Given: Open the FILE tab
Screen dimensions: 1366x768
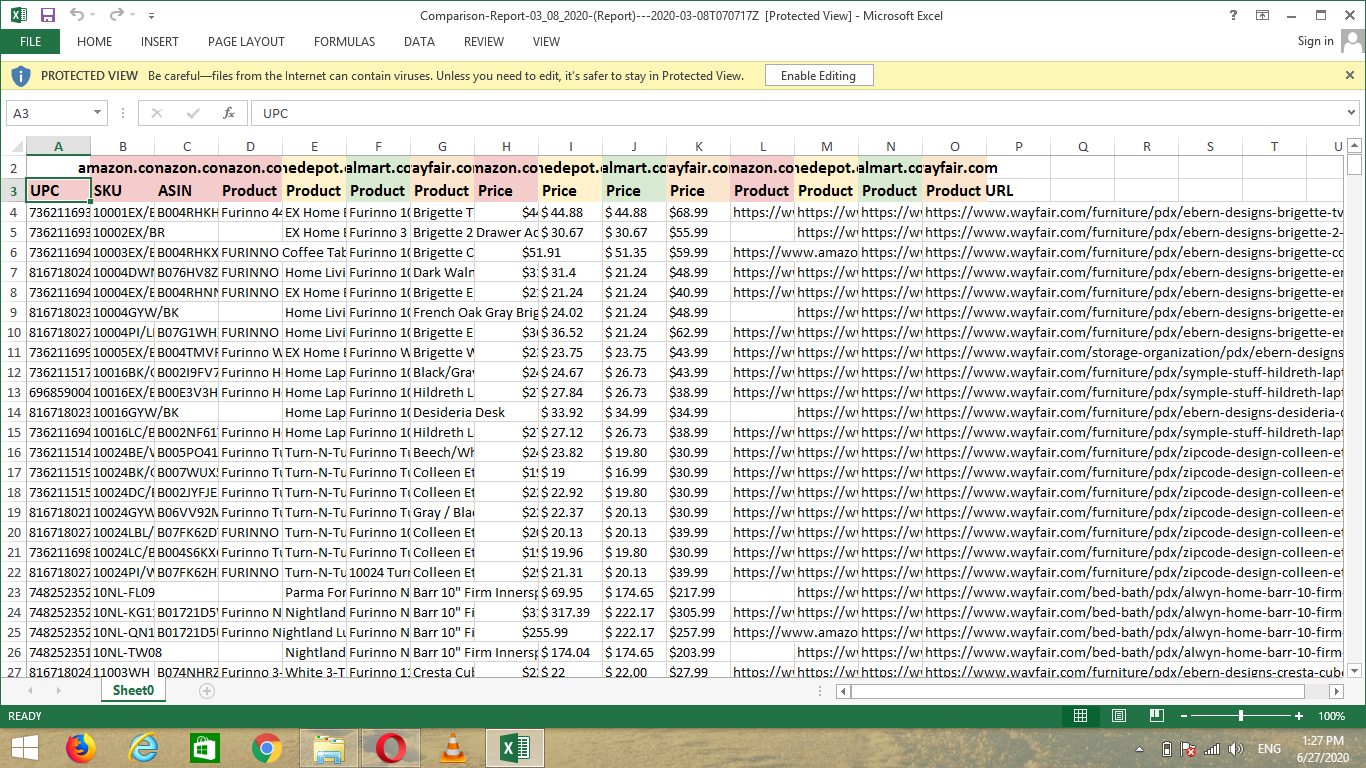Looking at the screenshot, I should (30, 42).
